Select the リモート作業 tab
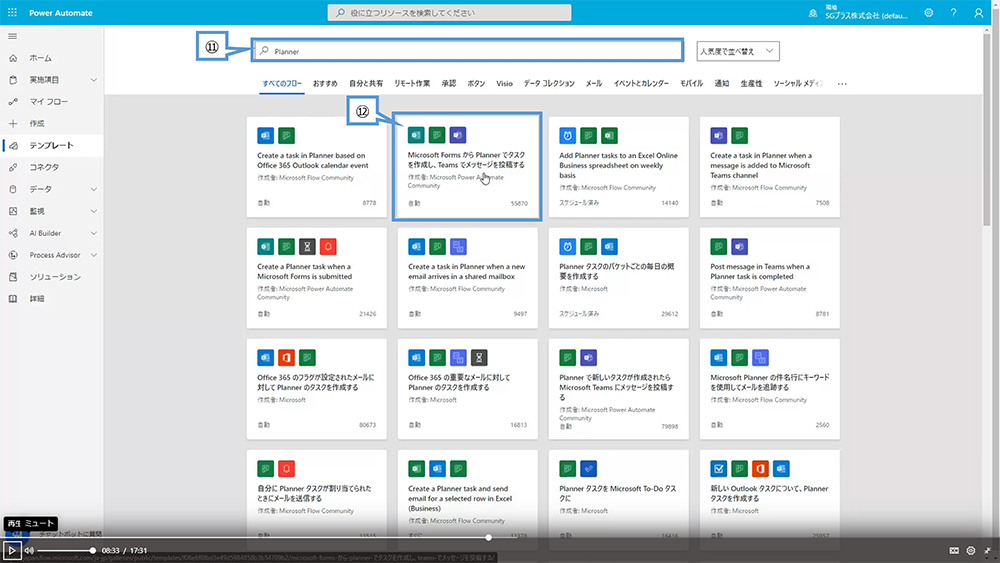This screenshot has width=1000, height=563. 412,84
